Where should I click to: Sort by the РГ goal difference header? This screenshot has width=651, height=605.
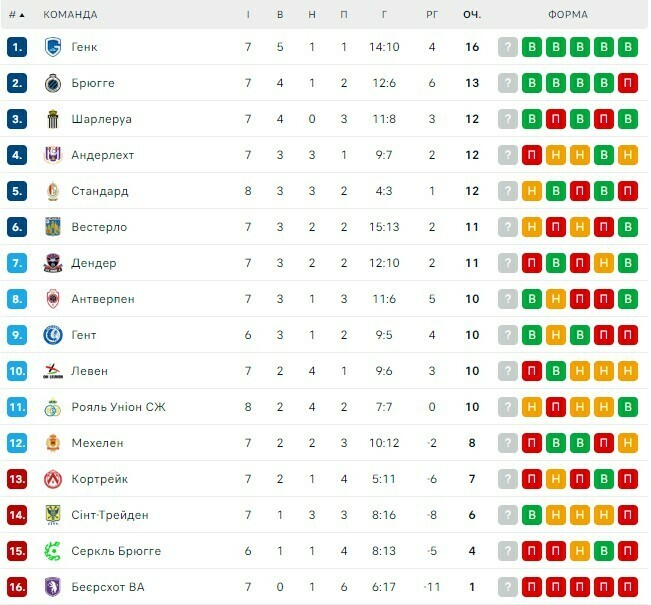[x=432, y=15]
